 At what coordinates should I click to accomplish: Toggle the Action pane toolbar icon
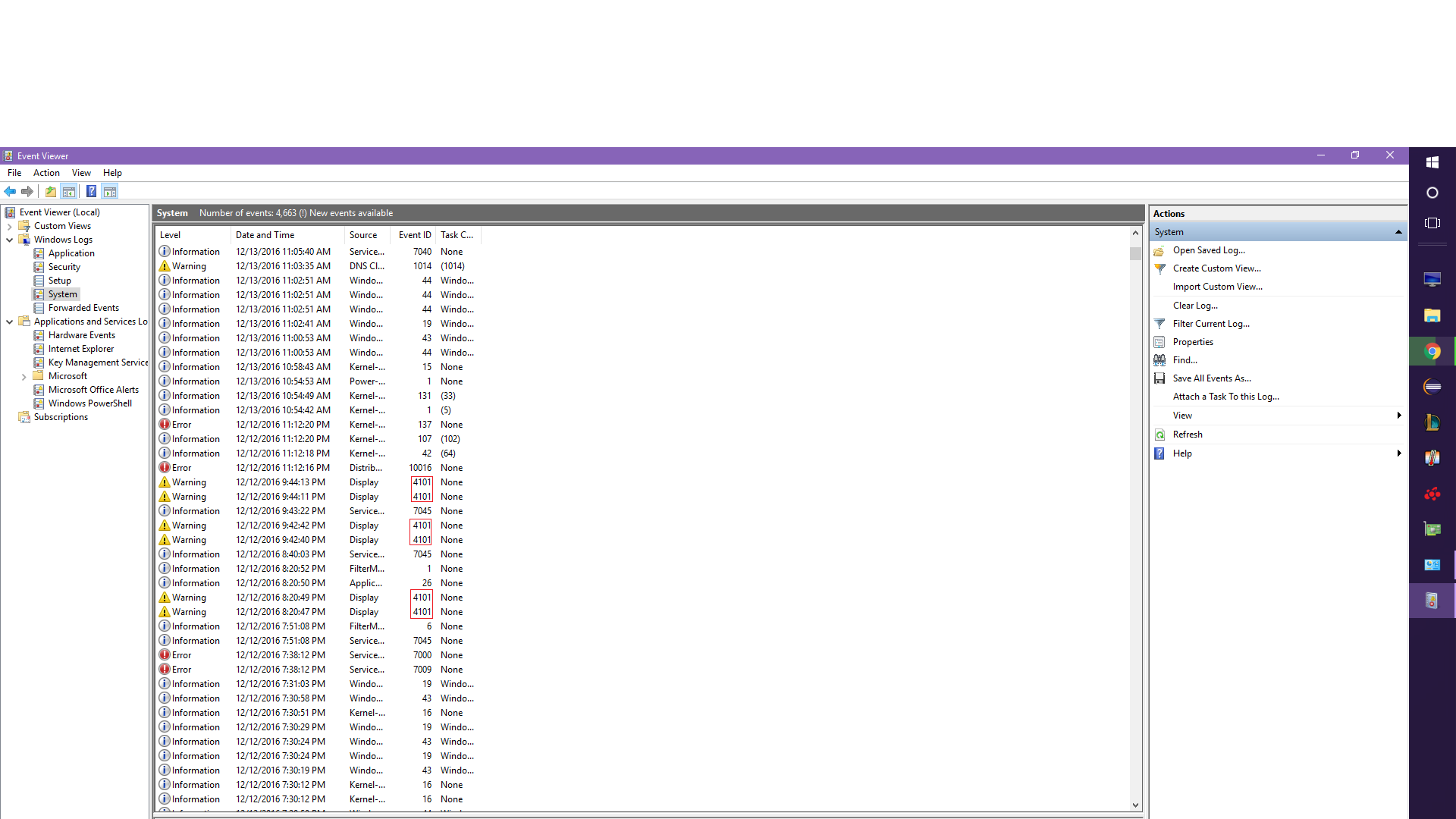tap(110, 191)
